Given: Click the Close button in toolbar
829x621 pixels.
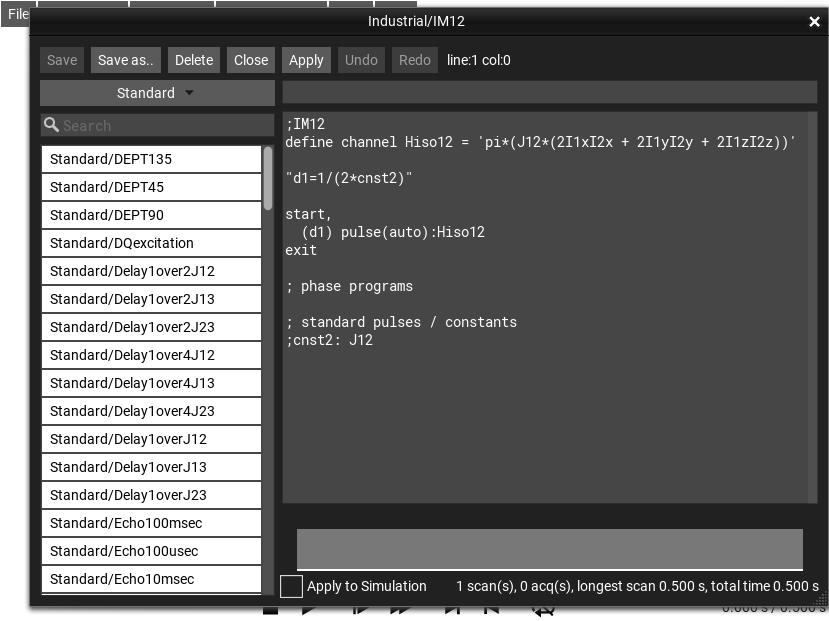Looking at the screenshot, I should pos(251,60).
